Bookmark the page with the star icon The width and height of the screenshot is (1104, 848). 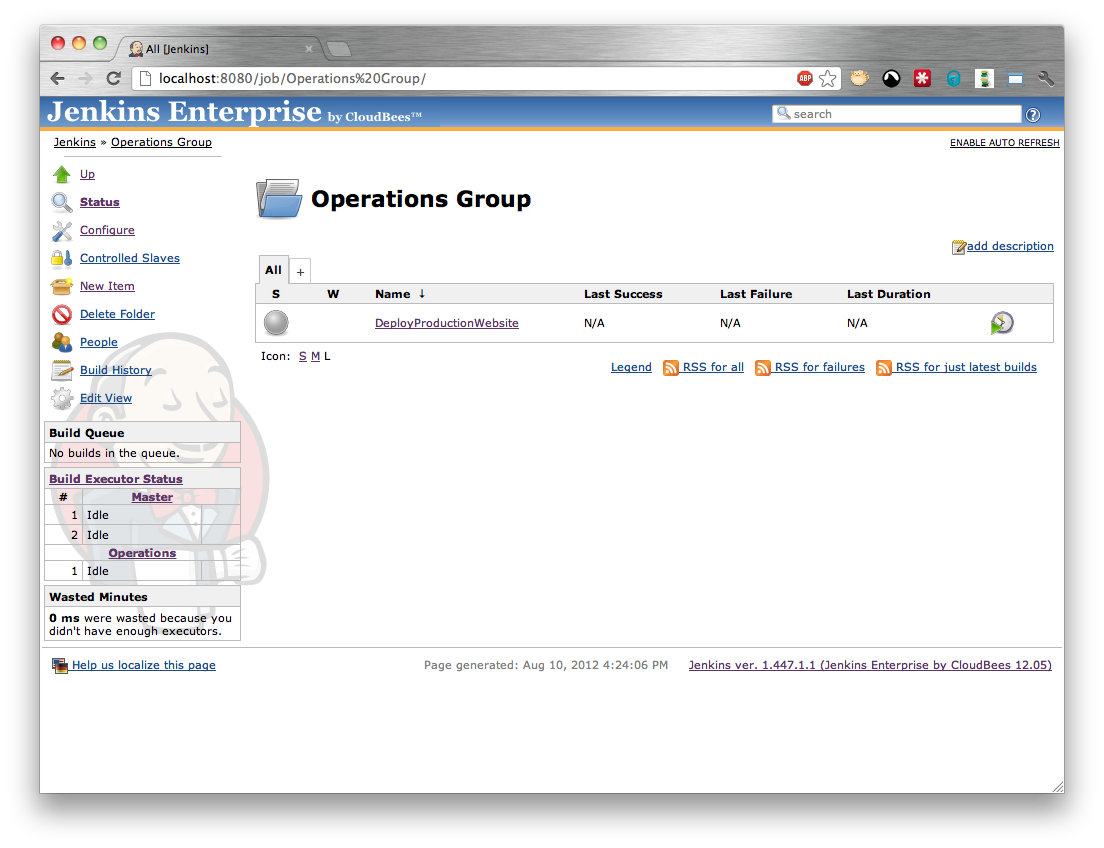click(827, 78)
